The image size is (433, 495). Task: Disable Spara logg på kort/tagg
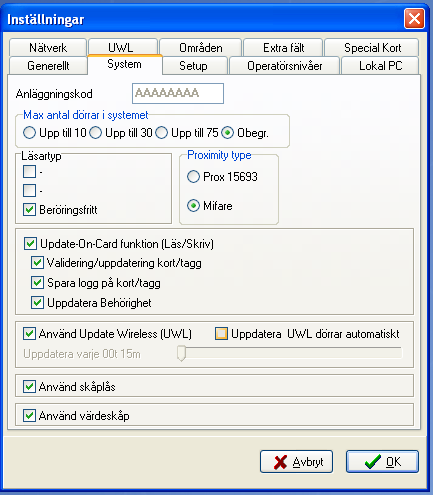(x=37, y=283)
